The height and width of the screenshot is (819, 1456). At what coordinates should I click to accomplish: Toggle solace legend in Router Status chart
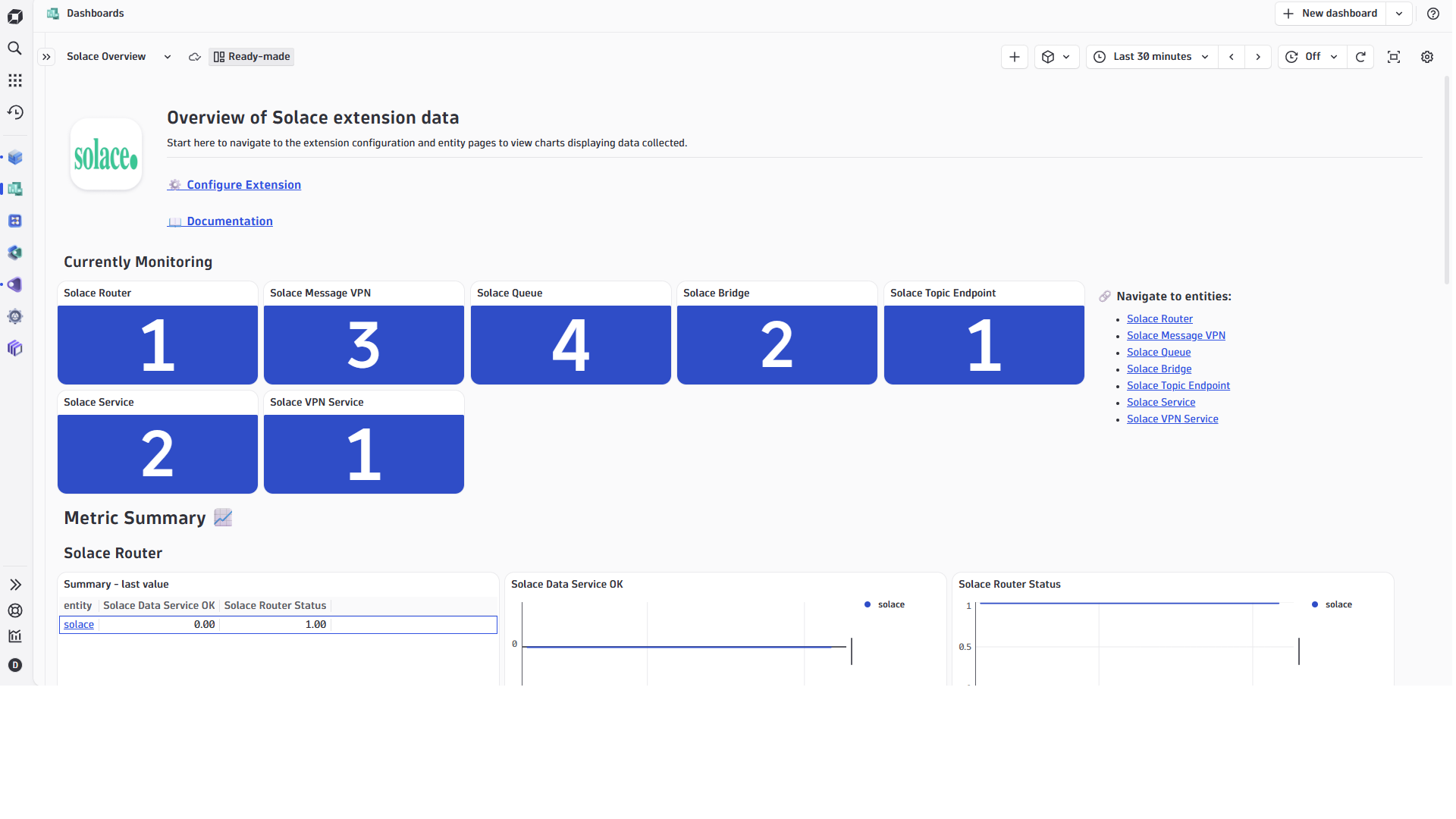click(1332, 605)
